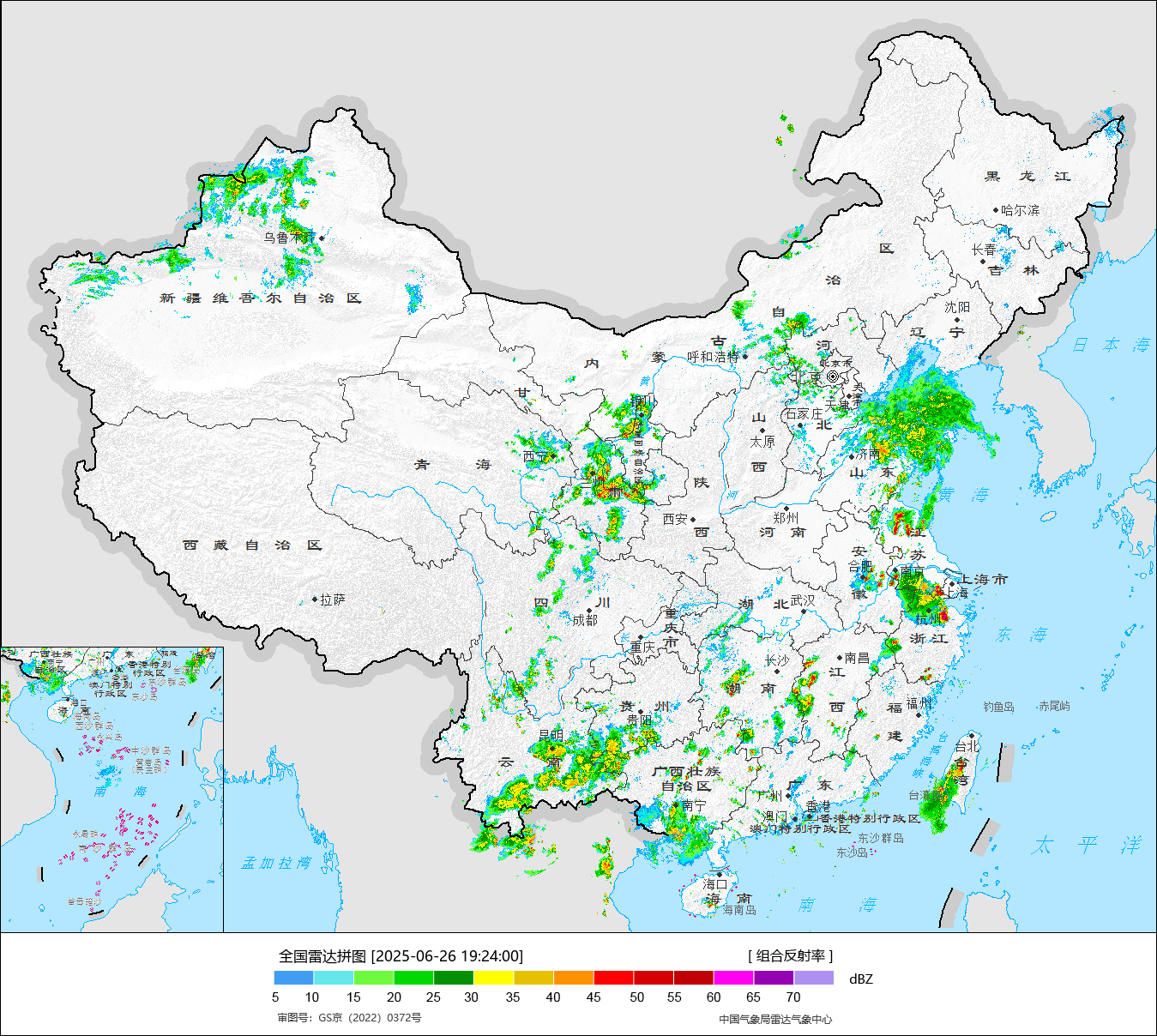Image resolution: width=1157 pixels, height=1036 pixels.
Task: Click the 中国气象局雷达气象中心 credit text
Action: click(775, 1019)
